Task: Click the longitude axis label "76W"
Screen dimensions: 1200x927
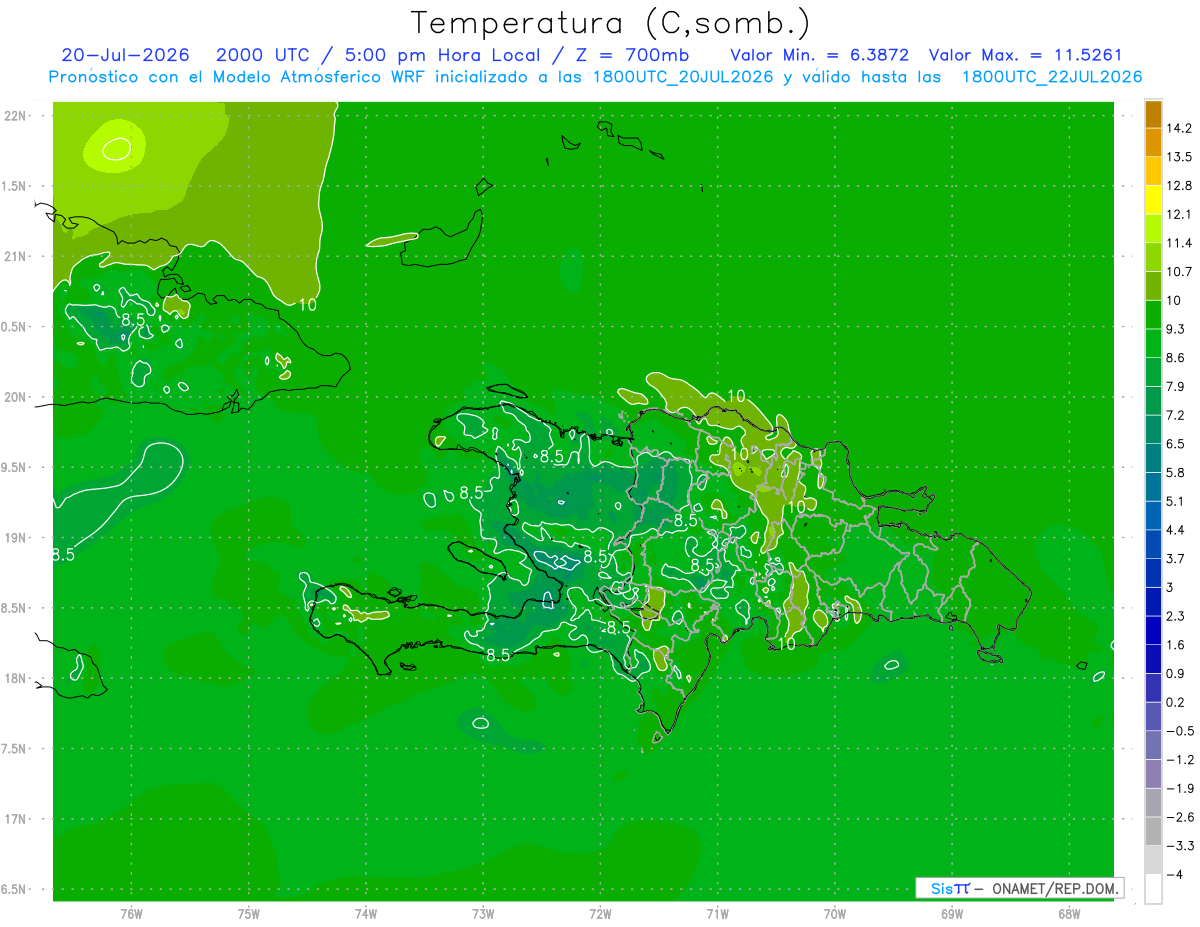Action: pyautogui.click(x=131, y=913)
